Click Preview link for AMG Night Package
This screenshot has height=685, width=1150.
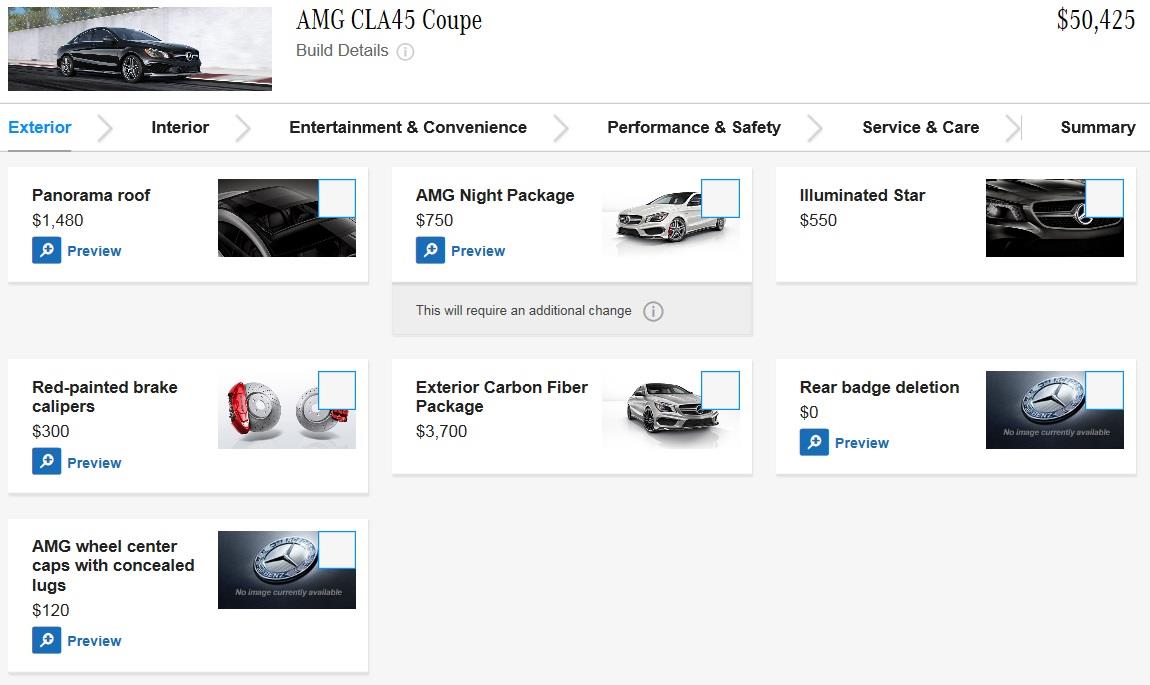(477, 251)
